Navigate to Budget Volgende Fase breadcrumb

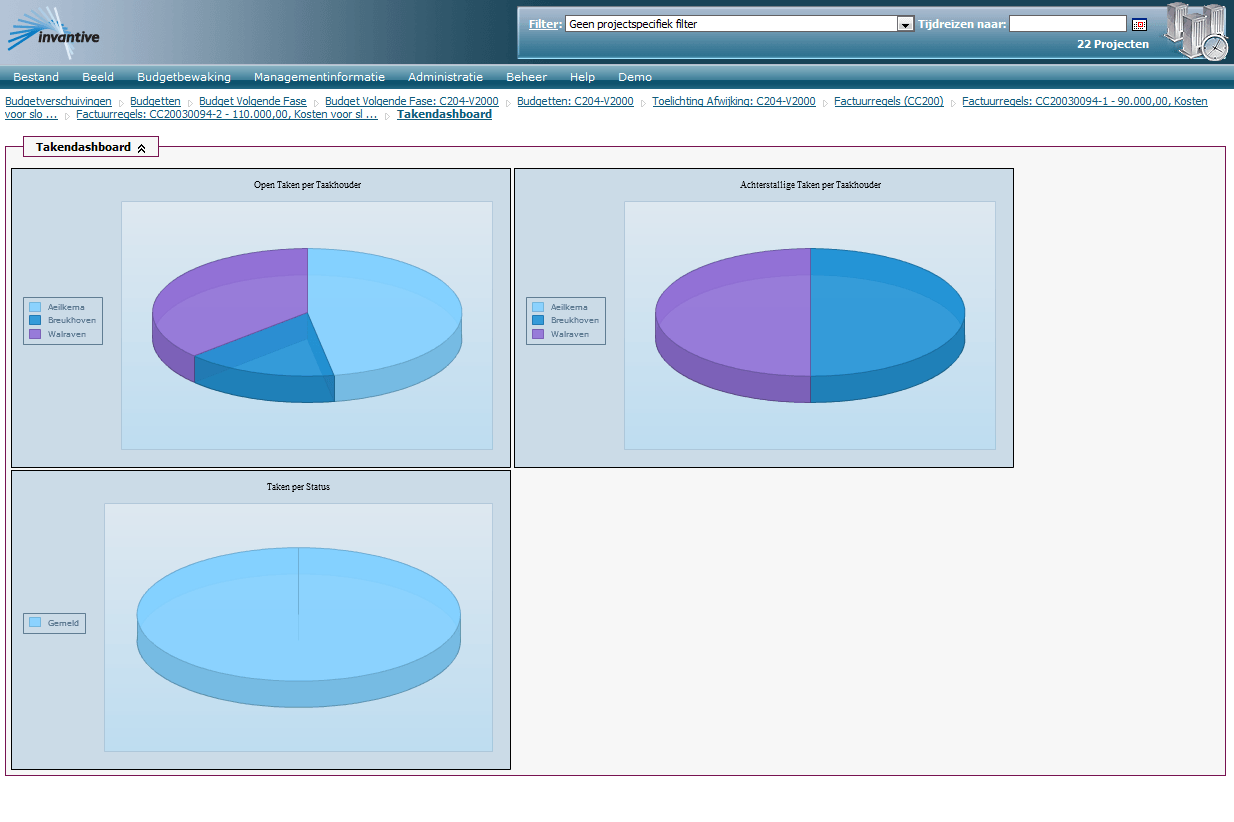(253, 102)
